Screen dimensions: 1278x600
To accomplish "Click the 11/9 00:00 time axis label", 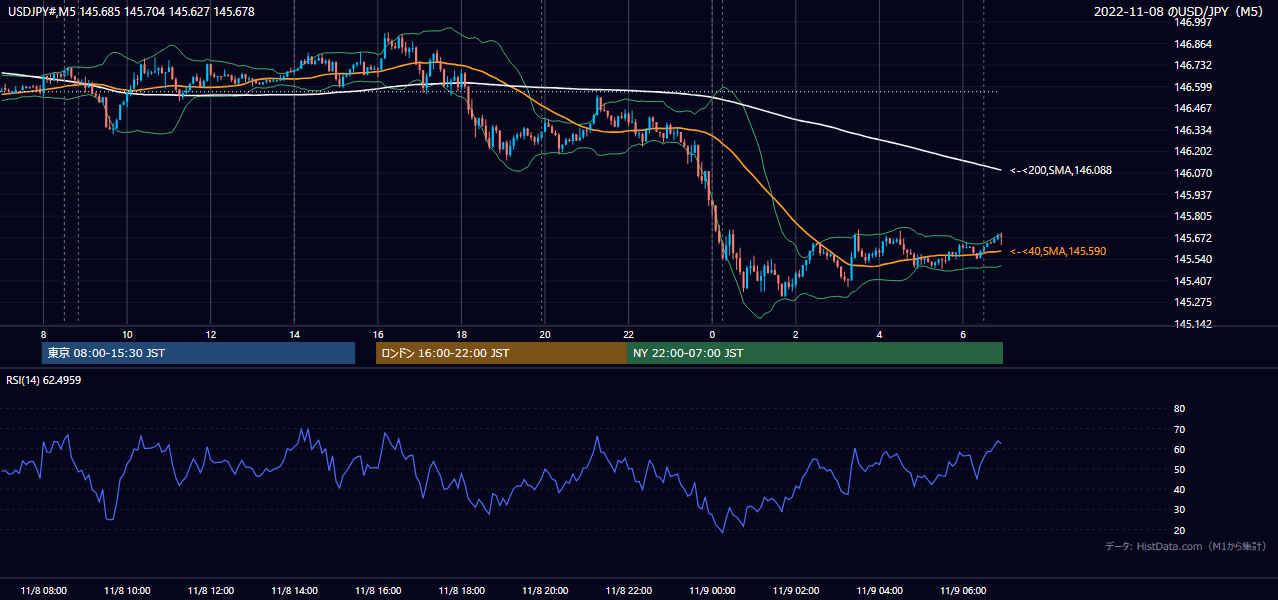I will pyautogui.click(x=713, y=590).
